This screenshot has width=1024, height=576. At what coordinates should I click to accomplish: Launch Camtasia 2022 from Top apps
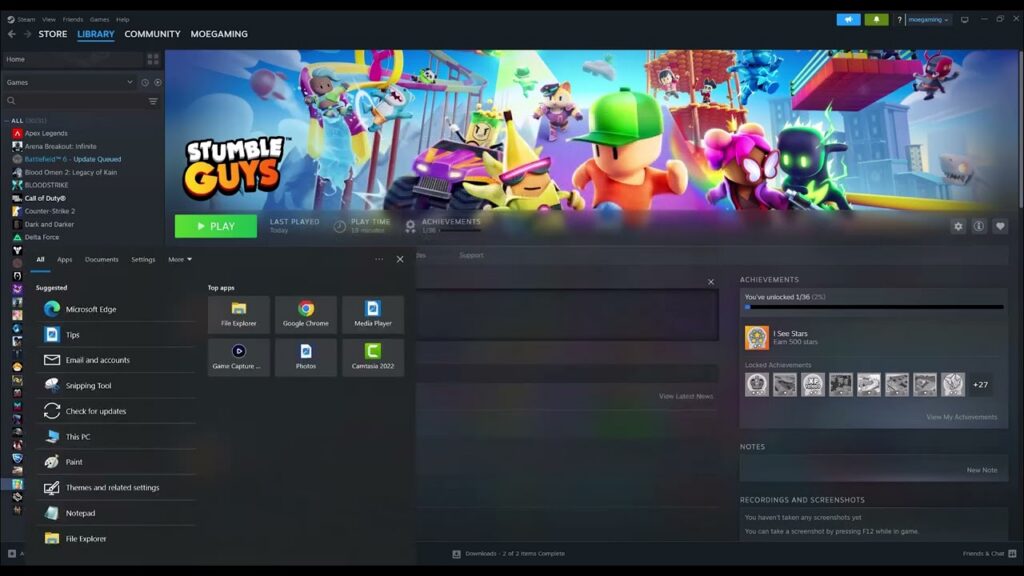pyautogui.click(x=373, y=357)
